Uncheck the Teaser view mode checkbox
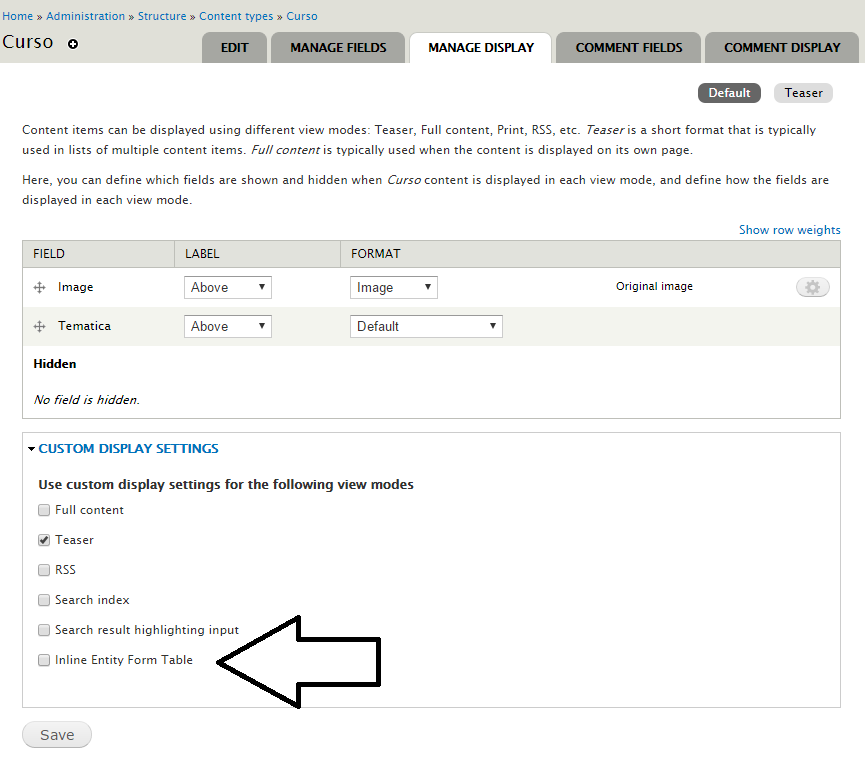This screenshot has width=865, height=775. point(44,540)
